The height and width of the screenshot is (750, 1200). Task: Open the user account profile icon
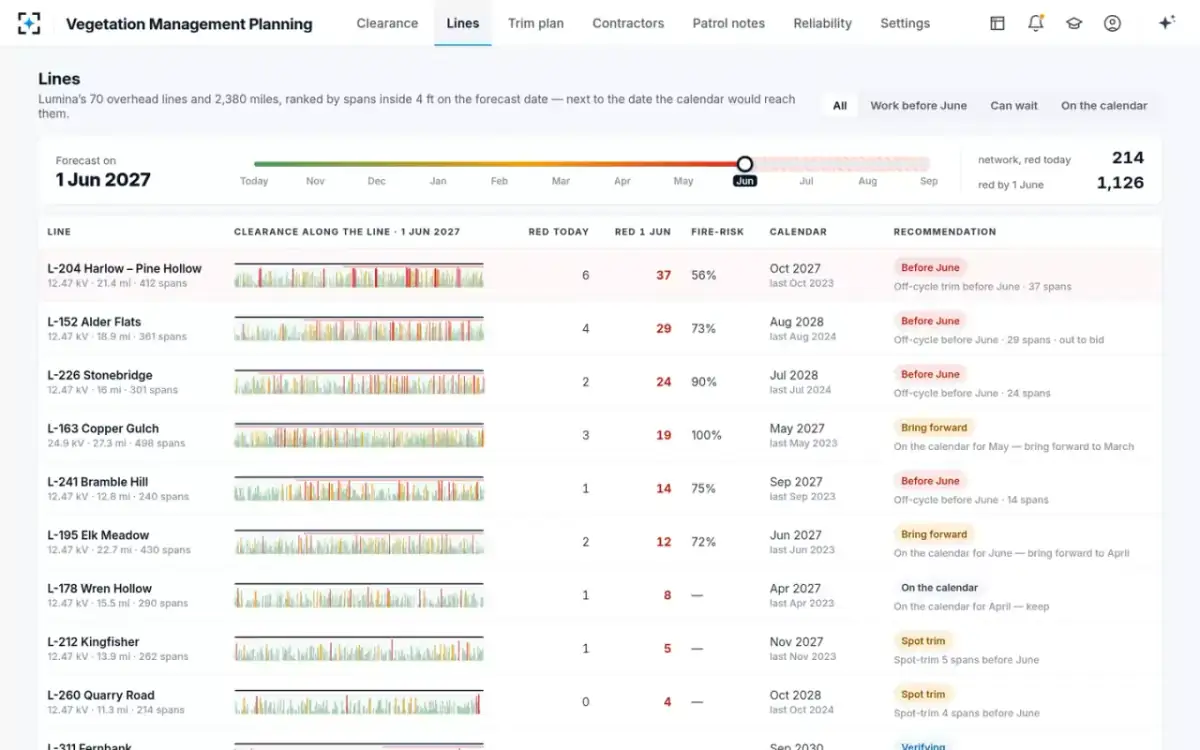[x=1112, y=23]
